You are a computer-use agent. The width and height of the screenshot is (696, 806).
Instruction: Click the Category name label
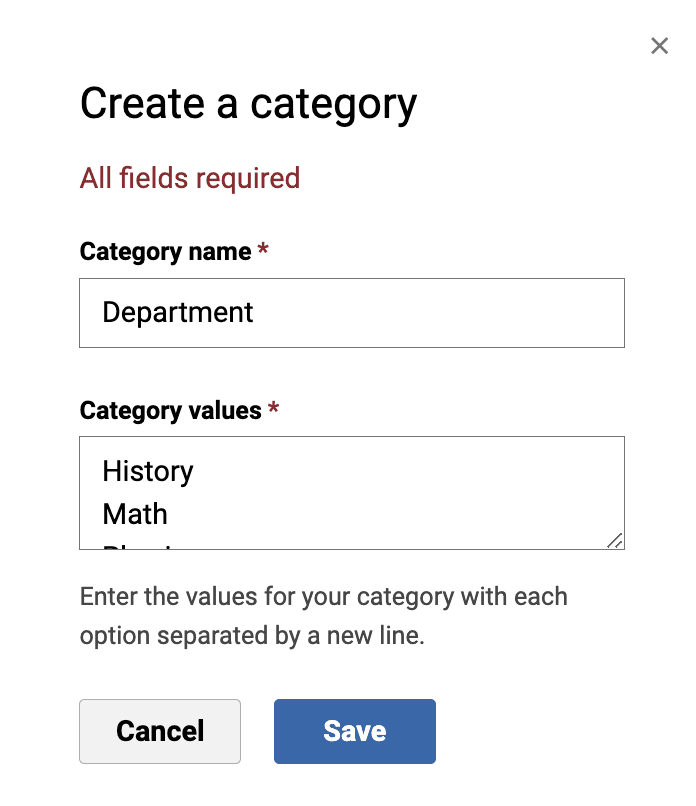click(x=165, y=251)
